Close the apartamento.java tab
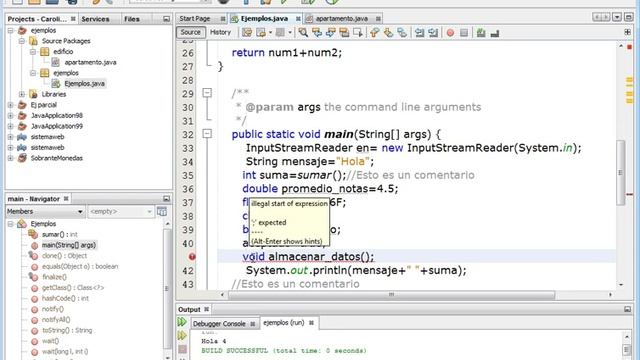This screenshot has height=360, width=640. click(x=378, y=19)
